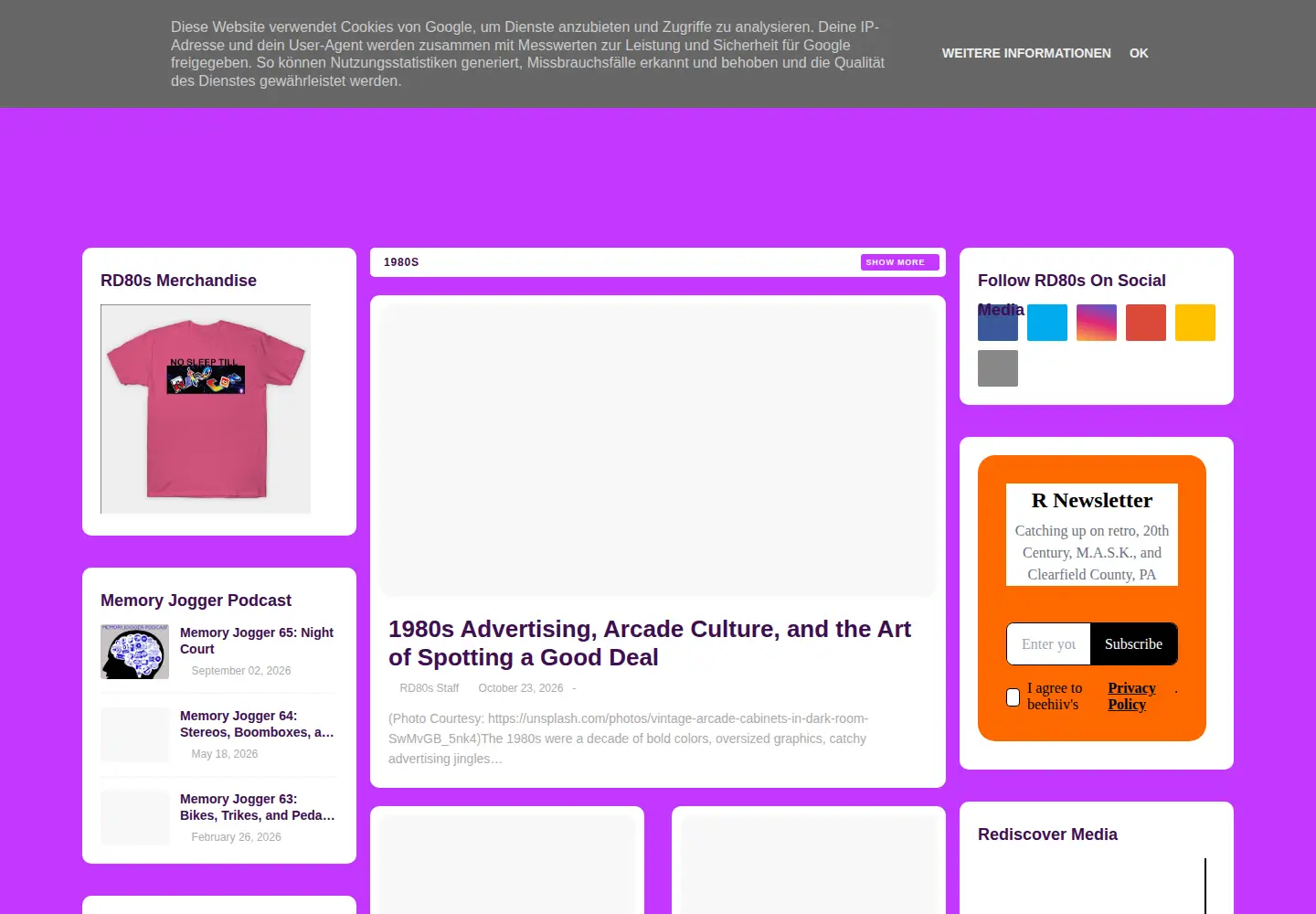Click the May 18, 2026 podcast date
Viewport: 1316px width, 914px height.
(x=225, y=754)
